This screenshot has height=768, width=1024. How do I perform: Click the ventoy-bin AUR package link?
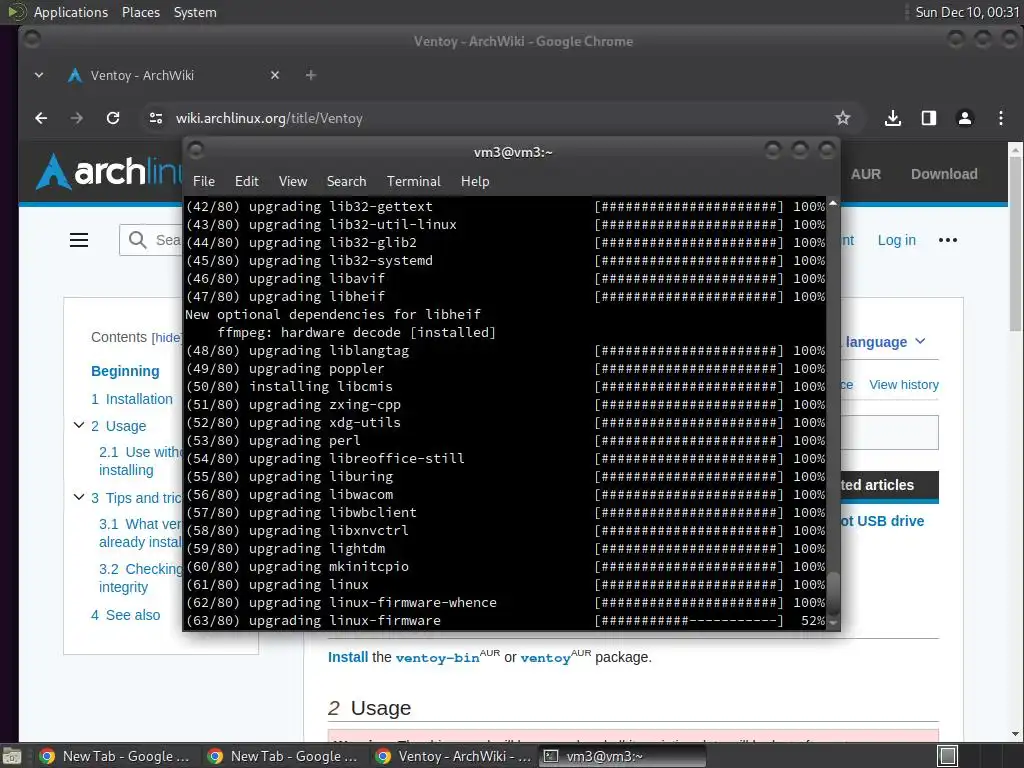click(437, 658)
